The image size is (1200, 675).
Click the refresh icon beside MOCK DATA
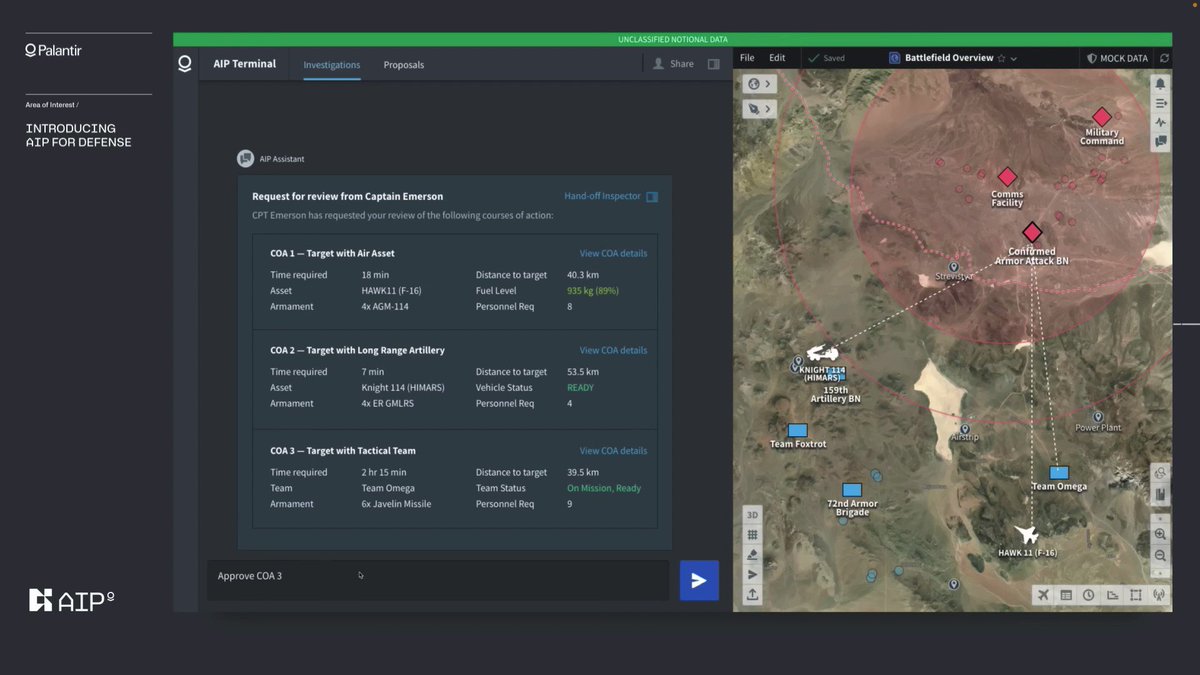[1164, 58]
